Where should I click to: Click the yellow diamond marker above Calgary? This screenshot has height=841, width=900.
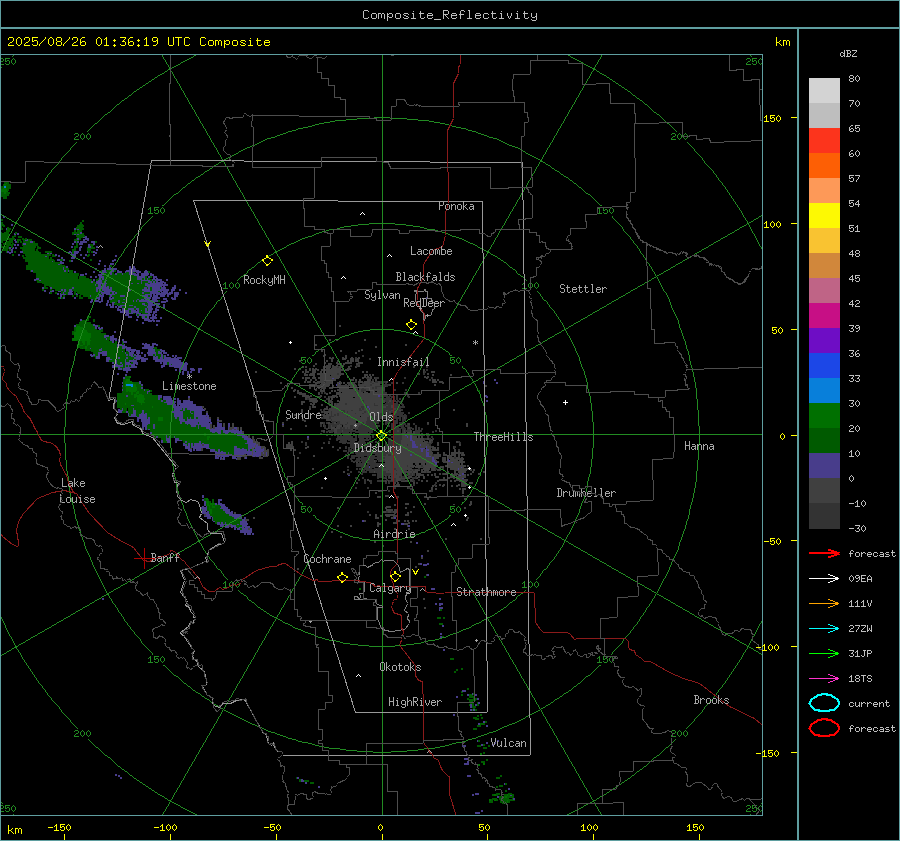(x=395, y=576)
